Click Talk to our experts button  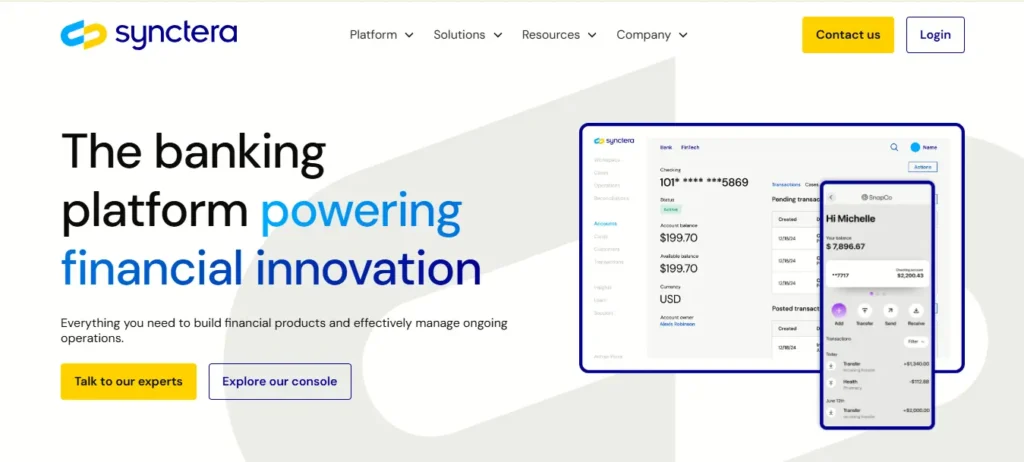pyautogui.click(x=128, y=381)
